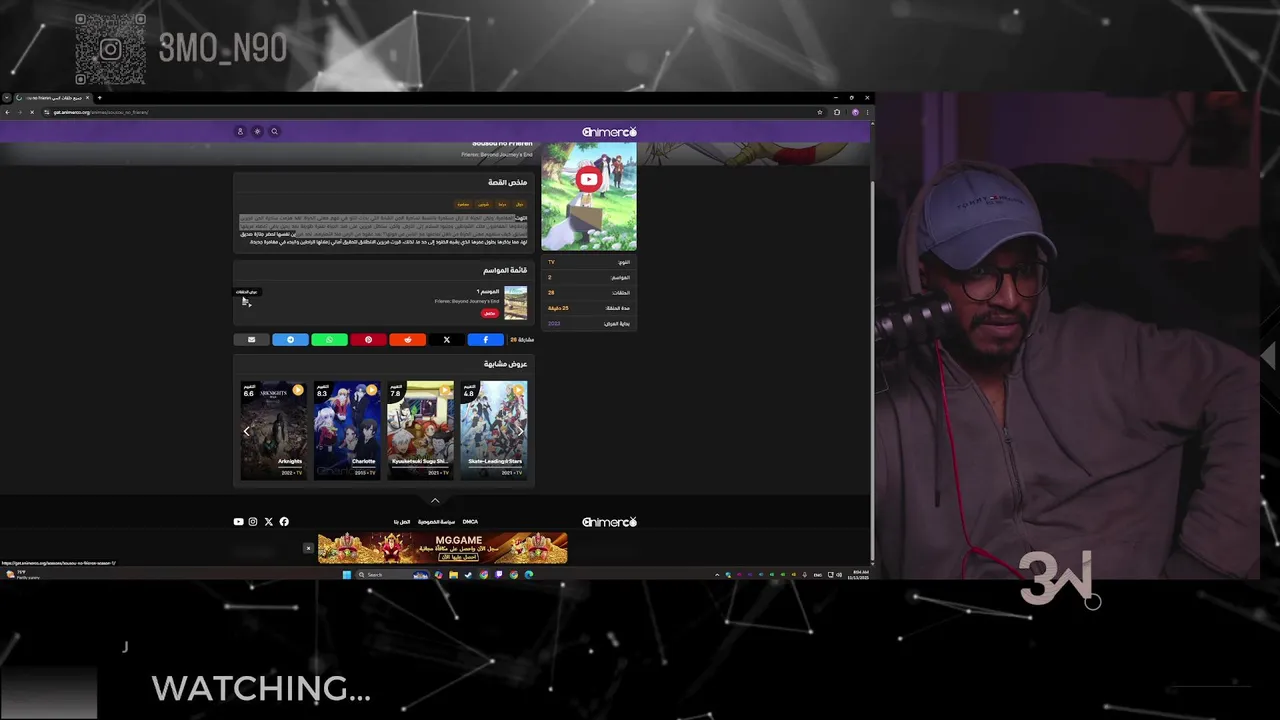This screenshot has width=1280, height=720.
Task: Open the Kyuuketsuki Sugu Shi card
Action: pos(420,430)
